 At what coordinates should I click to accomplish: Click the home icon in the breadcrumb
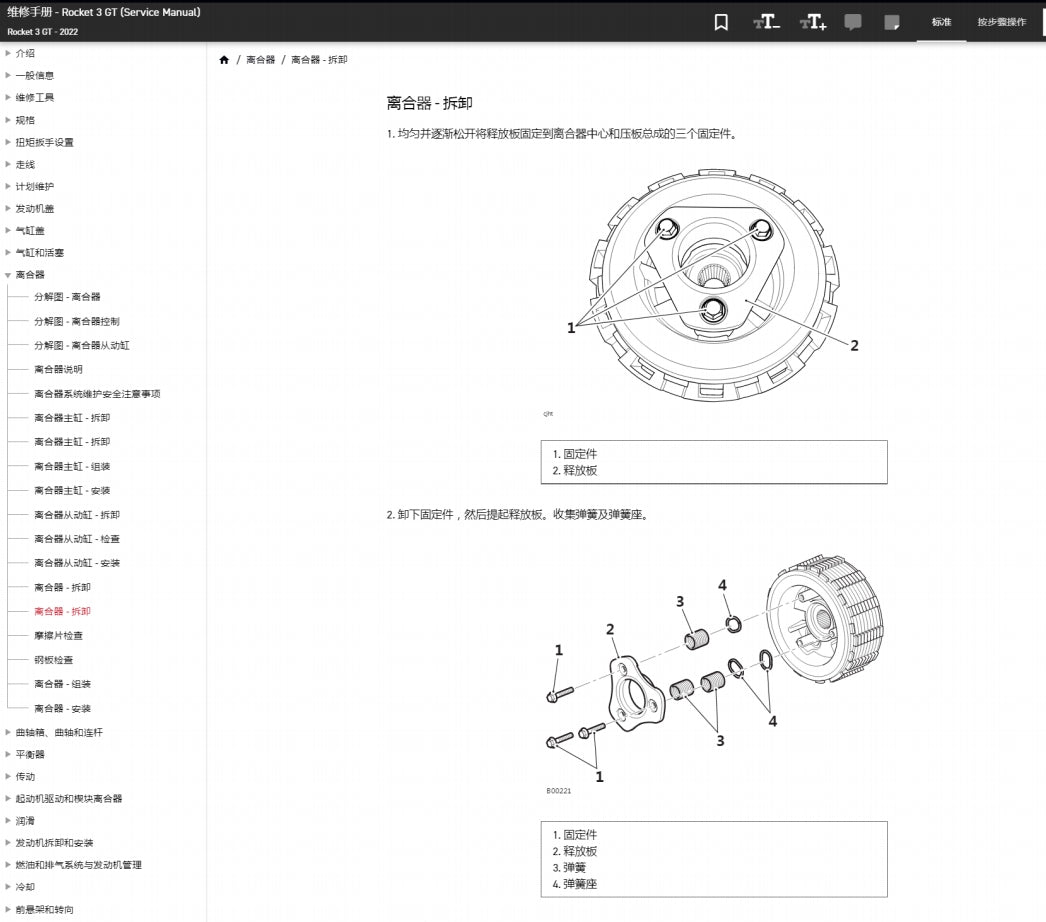pos(223,59)
